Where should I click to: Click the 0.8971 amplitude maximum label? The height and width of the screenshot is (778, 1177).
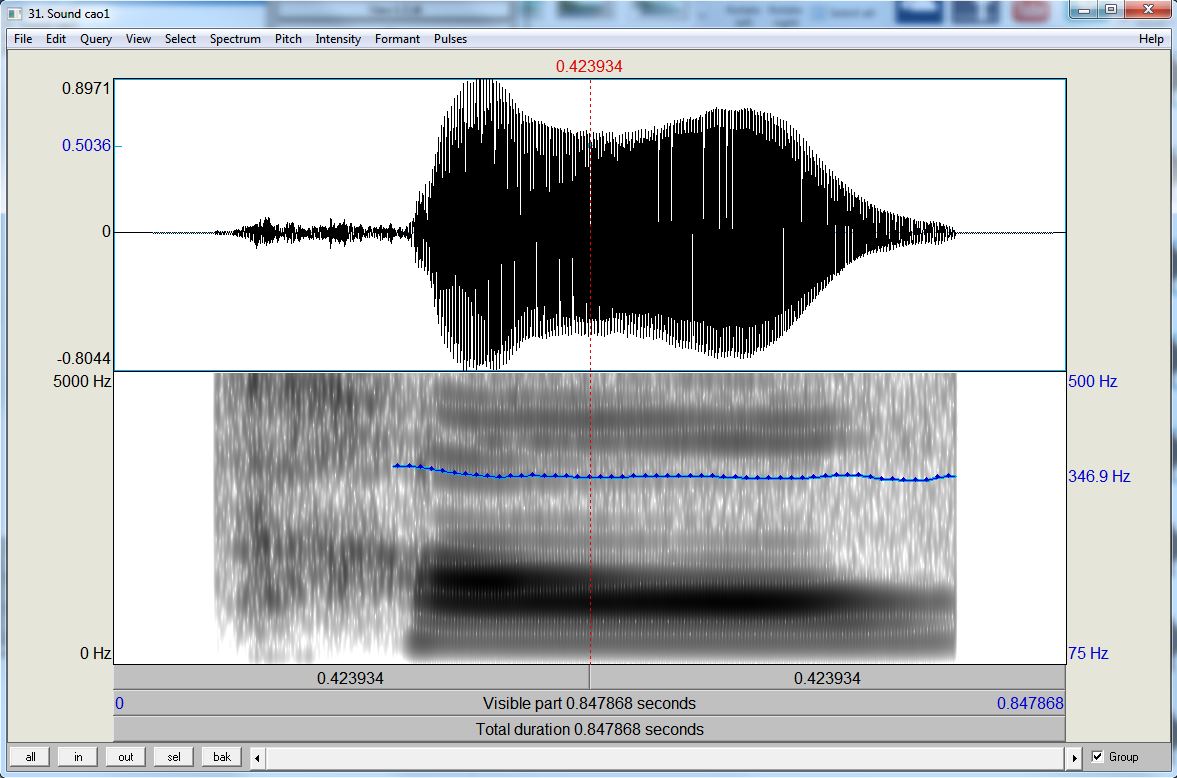86,89
